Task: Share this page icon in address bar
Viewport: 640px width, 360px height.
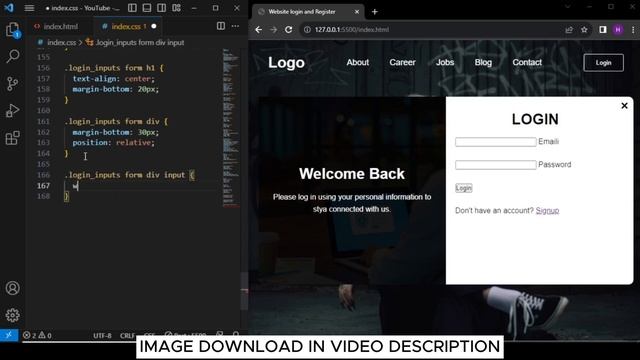Action: [x=569, y=30]
